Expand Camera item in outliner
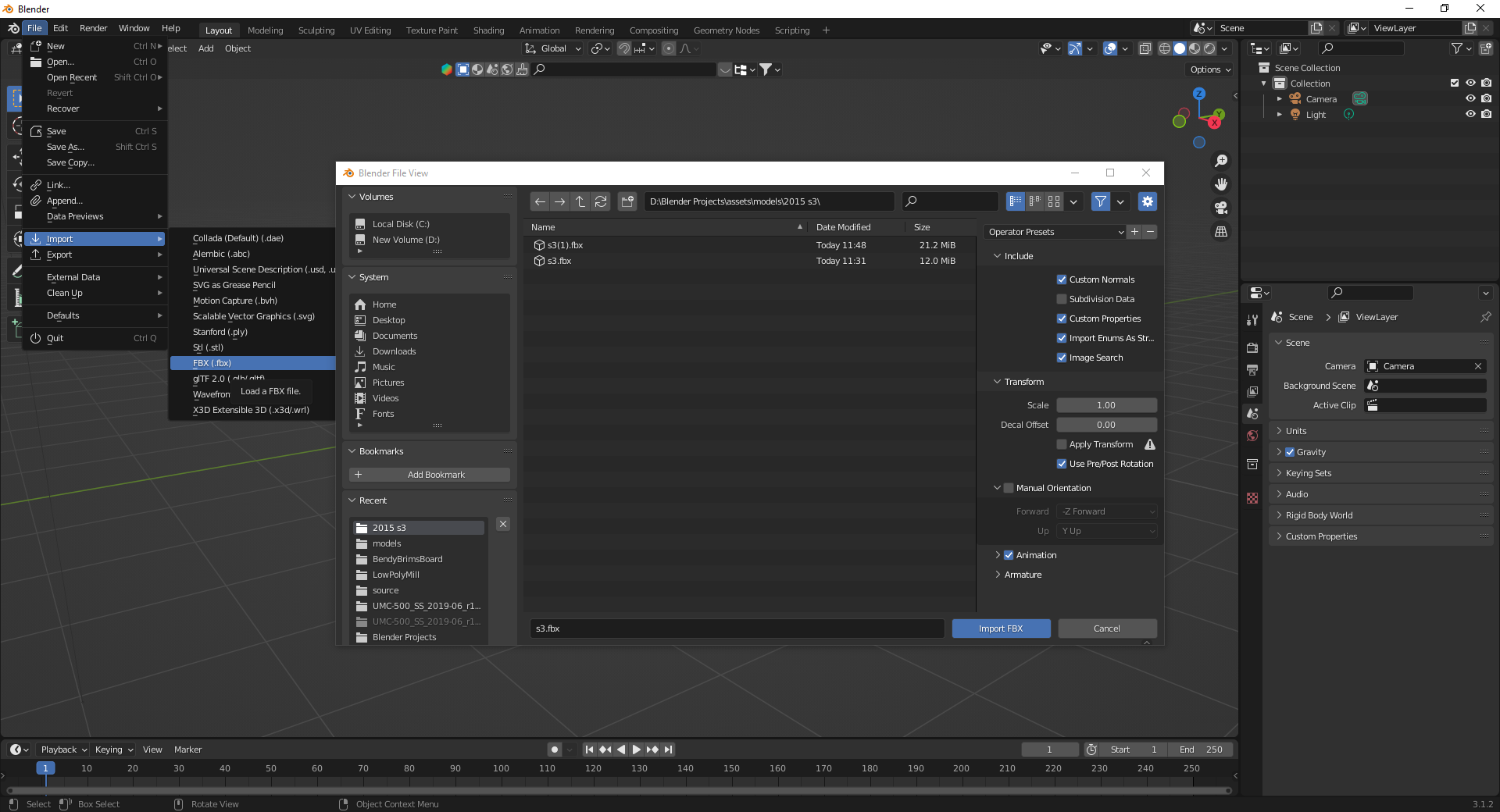The height and width of the screenshot is (812, 1500). click(1279, 99)
